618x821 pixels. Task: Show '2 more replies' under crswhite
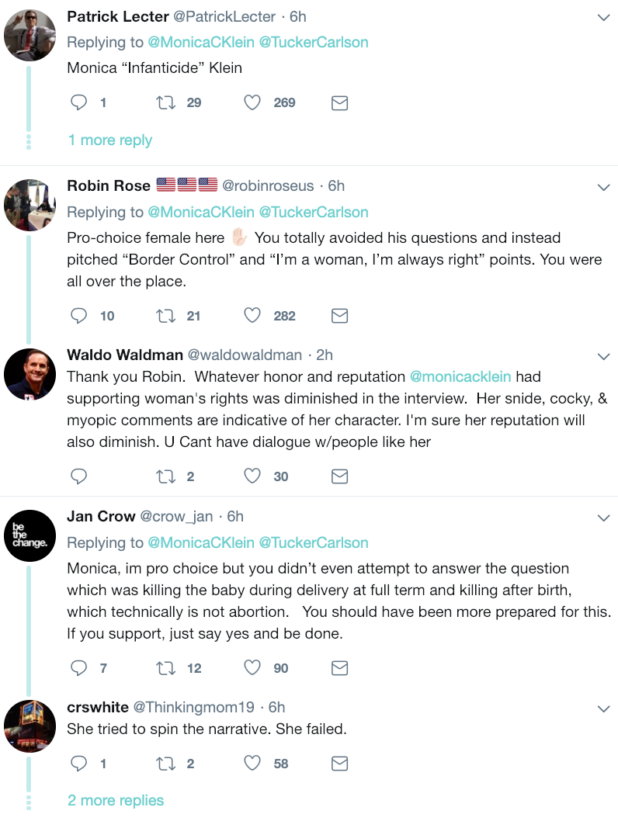pos(116,801)
